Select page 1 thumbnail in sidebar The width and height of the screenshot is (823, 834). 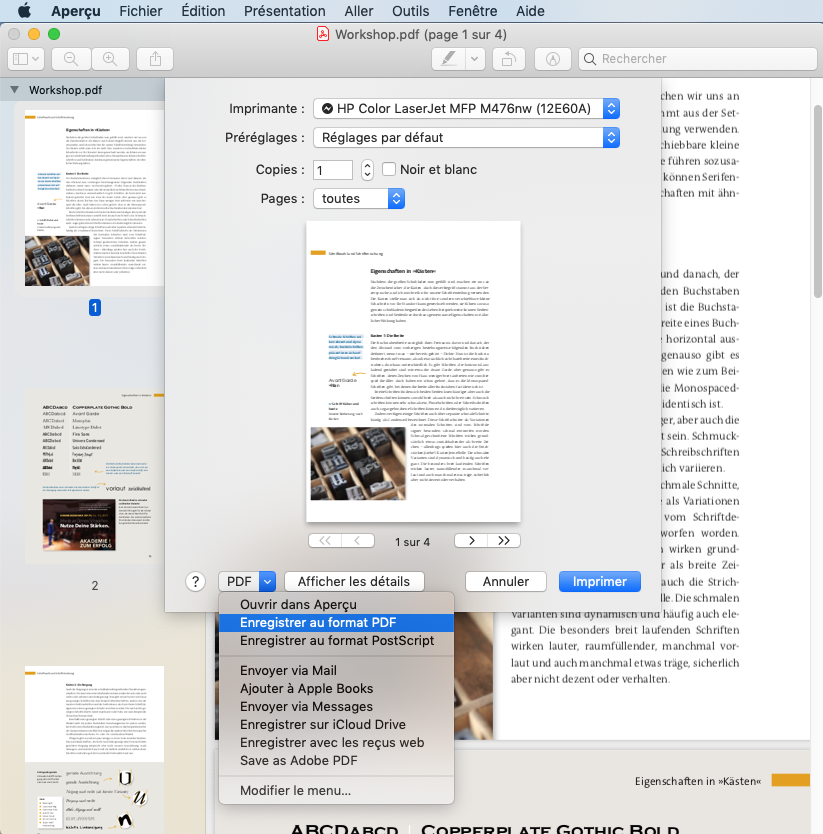click(x=94, y=198)
